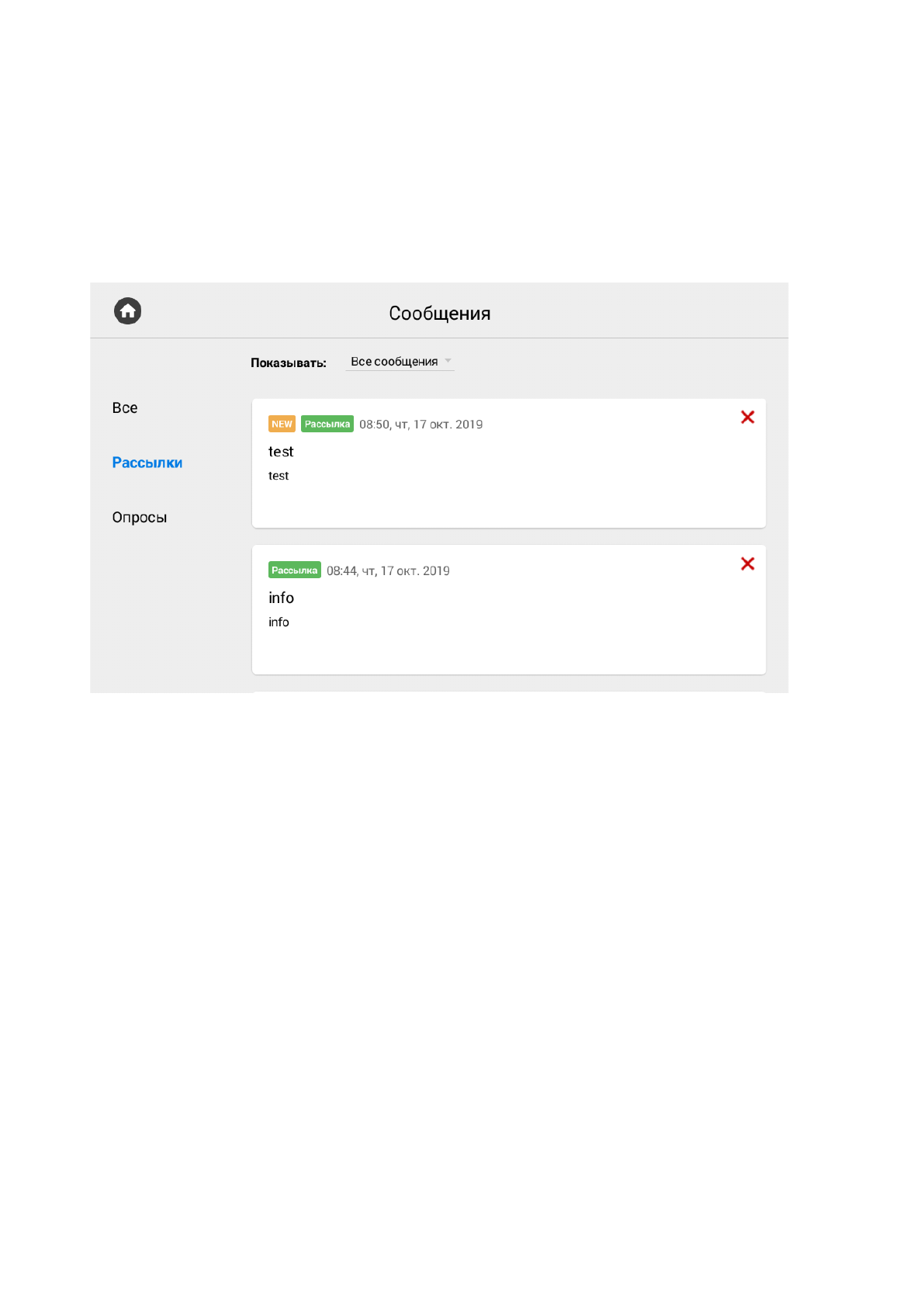This screenshot has width=924, height=1307.
Task: Click the Рассылка badge on the test message
Action: pos(327,424)
